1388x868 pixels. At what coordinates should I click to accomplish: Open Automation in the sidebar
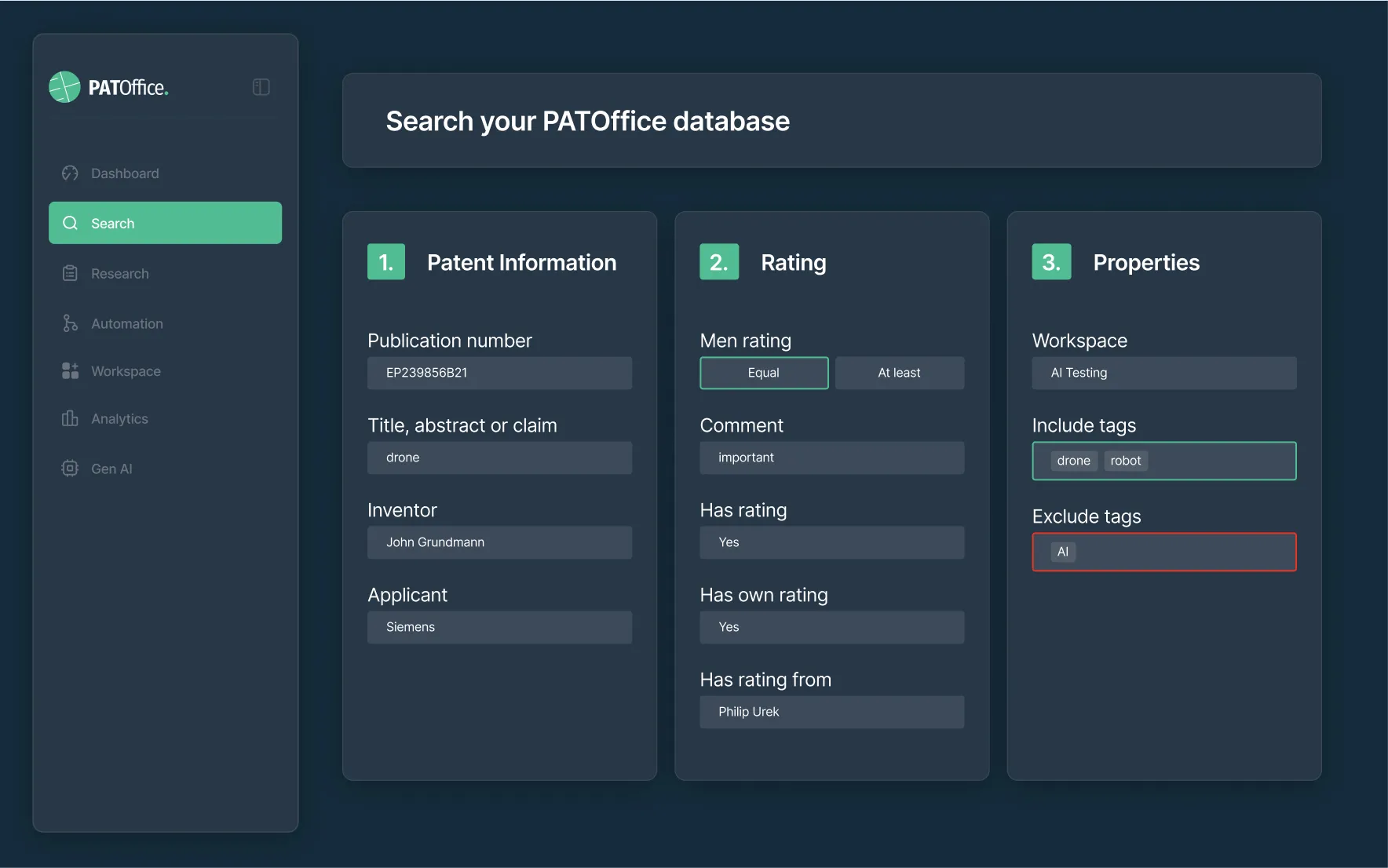[x=126, y=323]
